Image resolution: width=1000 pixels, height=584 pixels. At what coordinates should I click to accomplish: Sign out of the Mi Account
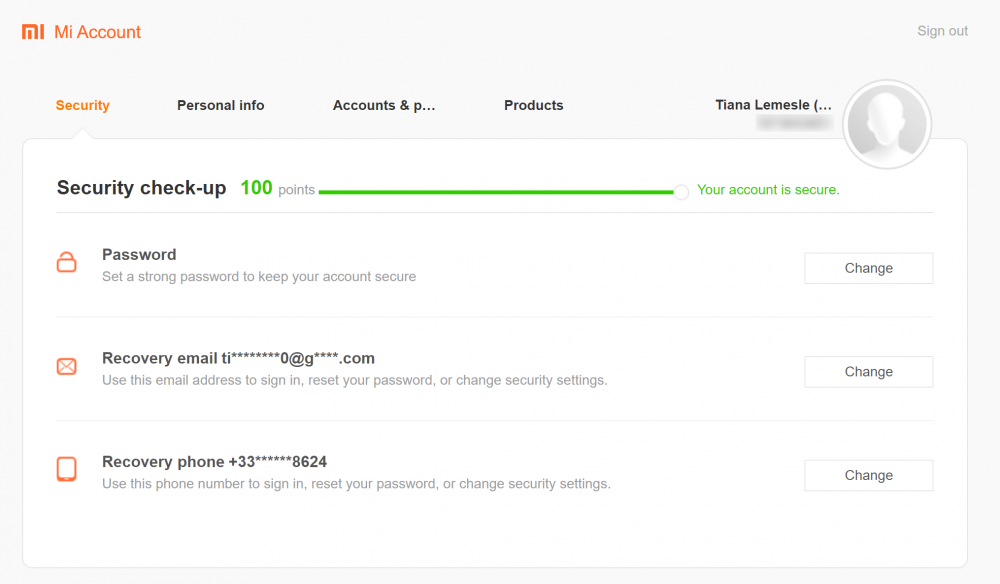point(941,31)
